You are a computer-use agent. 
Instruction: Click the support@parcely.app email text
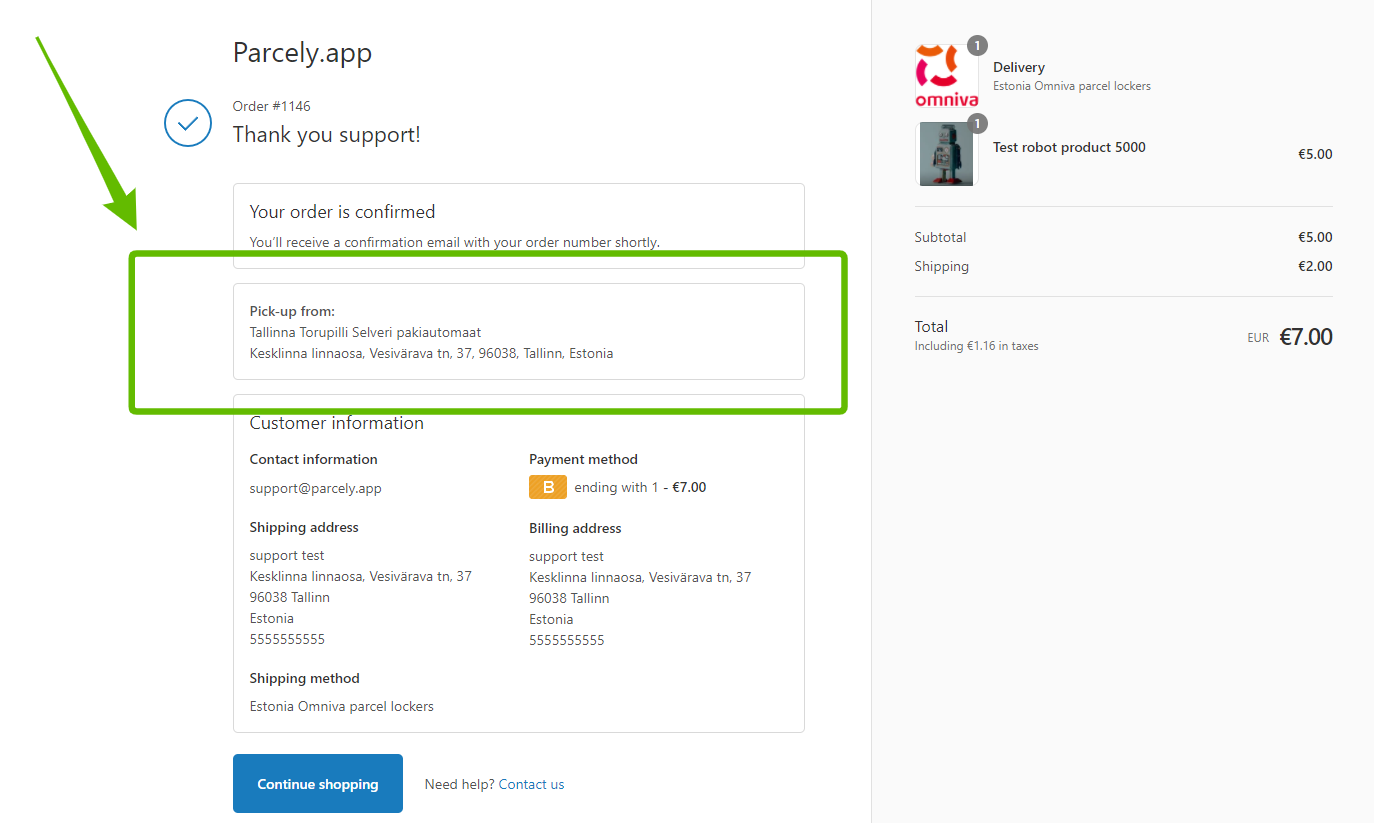[x=316, y=488]
